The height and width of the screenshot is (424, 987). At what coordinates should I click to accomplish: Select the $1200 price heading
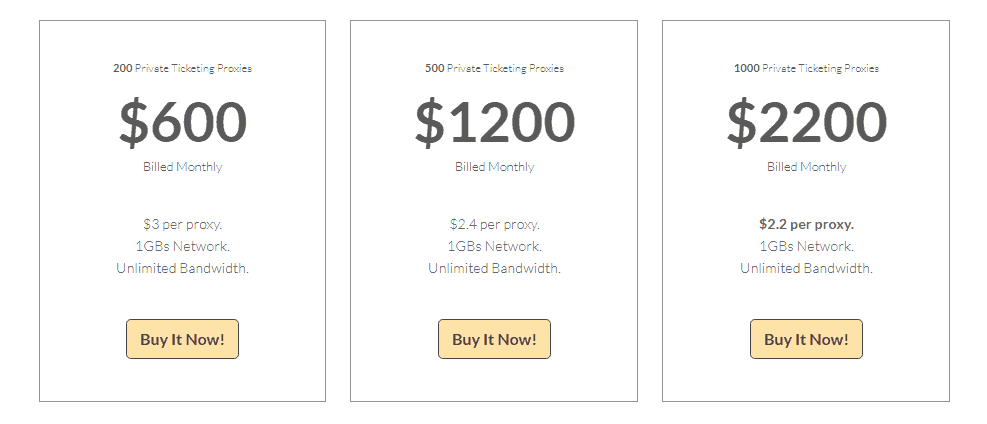point(495,122)
